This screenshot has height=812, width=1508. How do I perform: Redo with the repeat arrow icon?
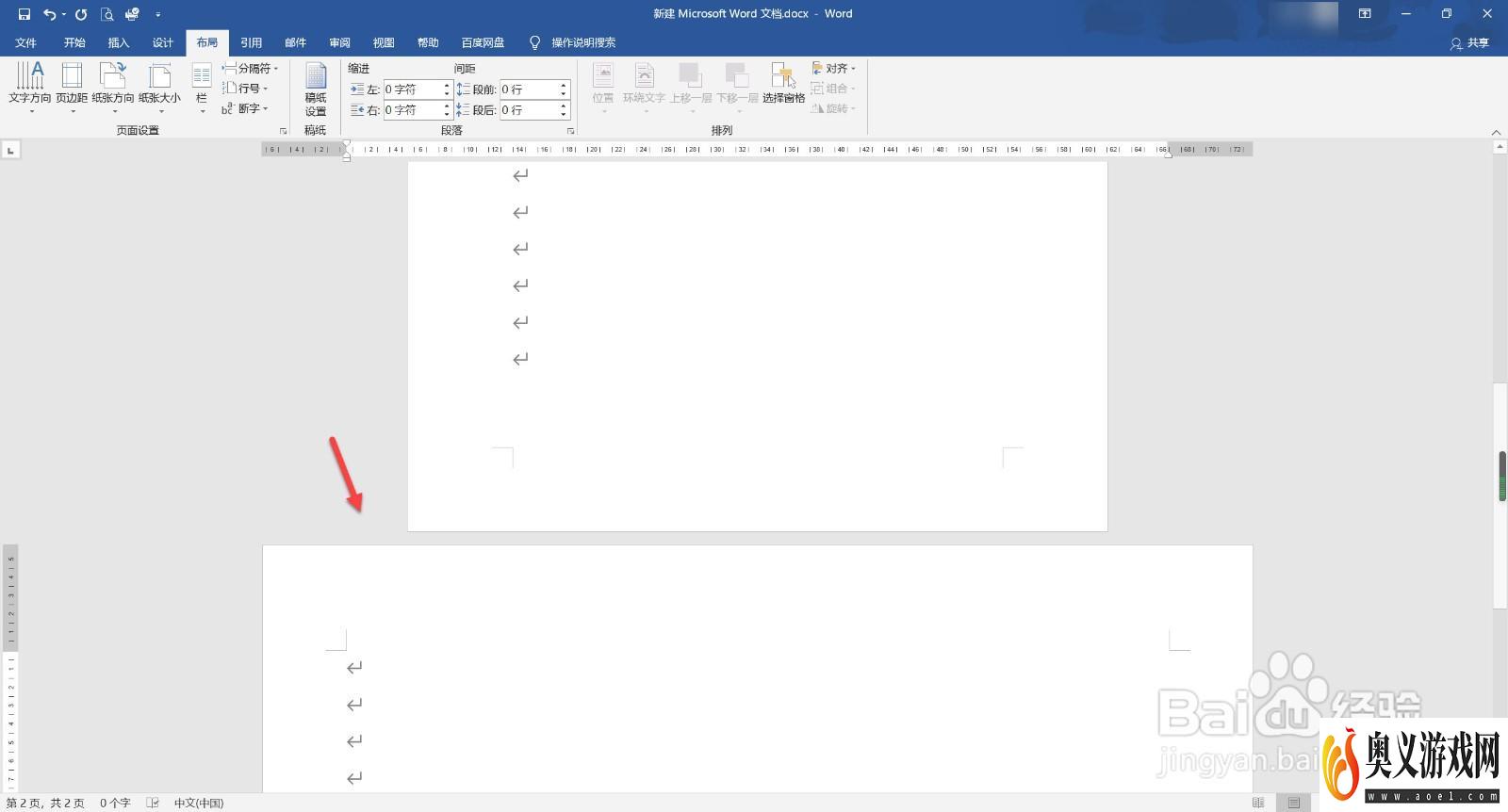tap(81, 14)
